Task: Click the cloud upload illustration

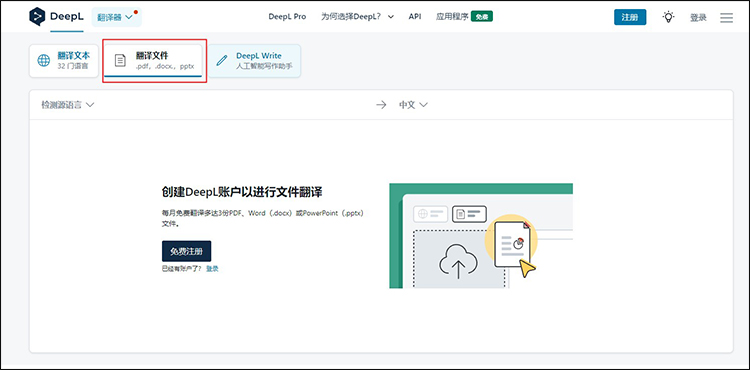Action: pos(458,262)
